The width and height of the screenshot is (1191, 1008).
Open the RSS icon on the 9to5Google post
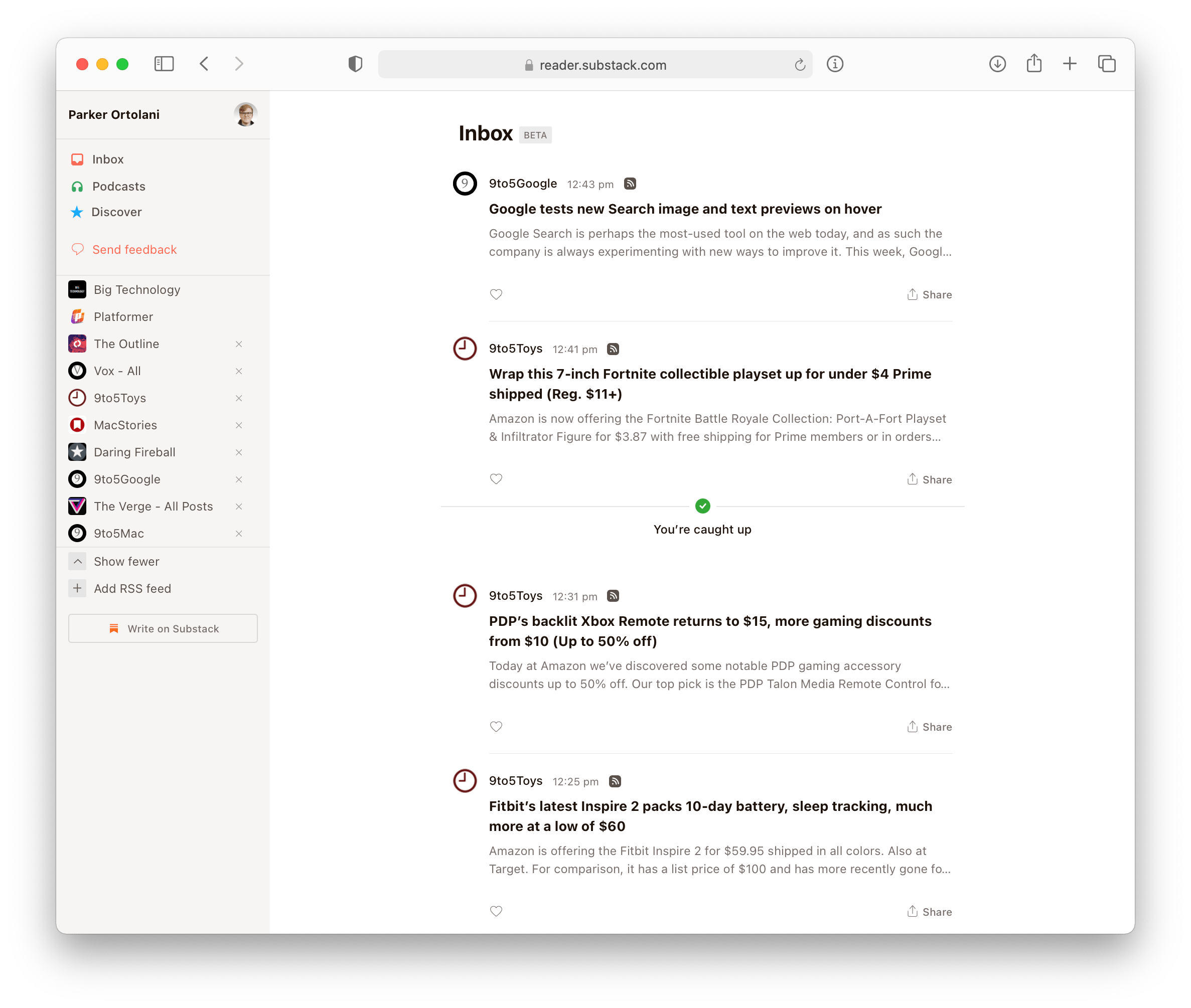(630, 184)
